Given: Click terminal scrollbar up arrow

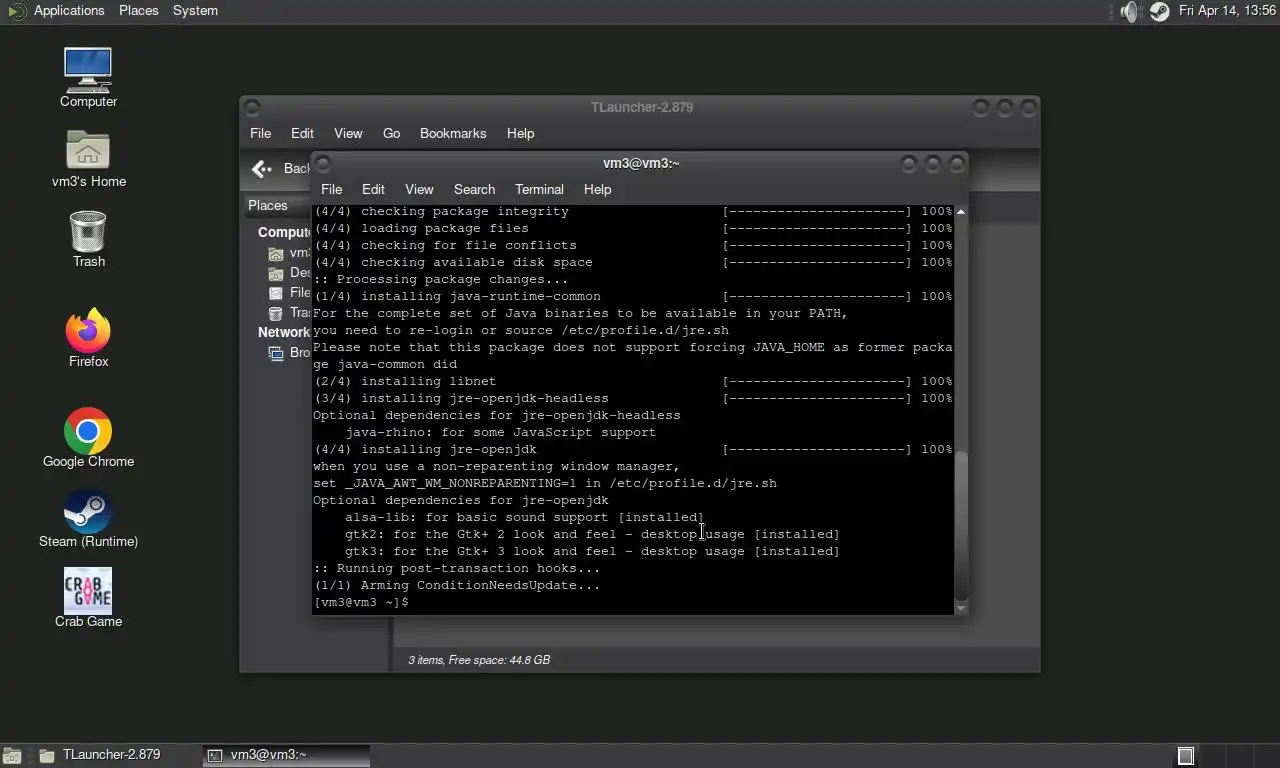Looking at the screenshot, I should click(x=961, y=212).
